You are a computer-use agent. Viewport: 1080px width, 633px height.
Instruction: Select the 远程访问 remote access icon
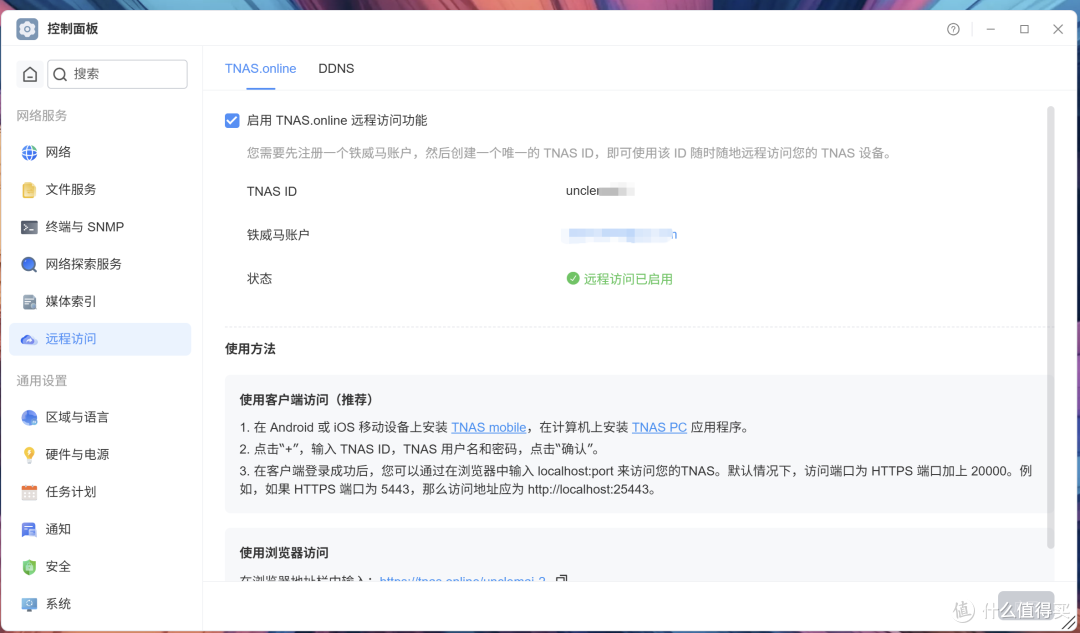29,339
